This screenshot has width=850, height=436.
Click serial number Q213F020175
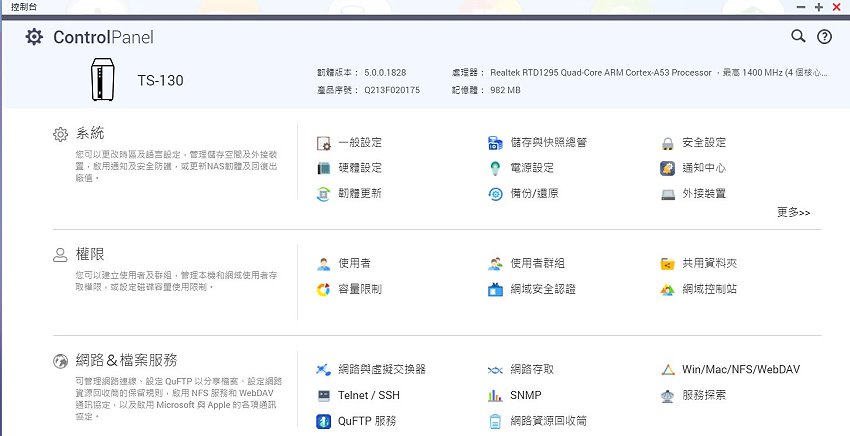[392, 90]
